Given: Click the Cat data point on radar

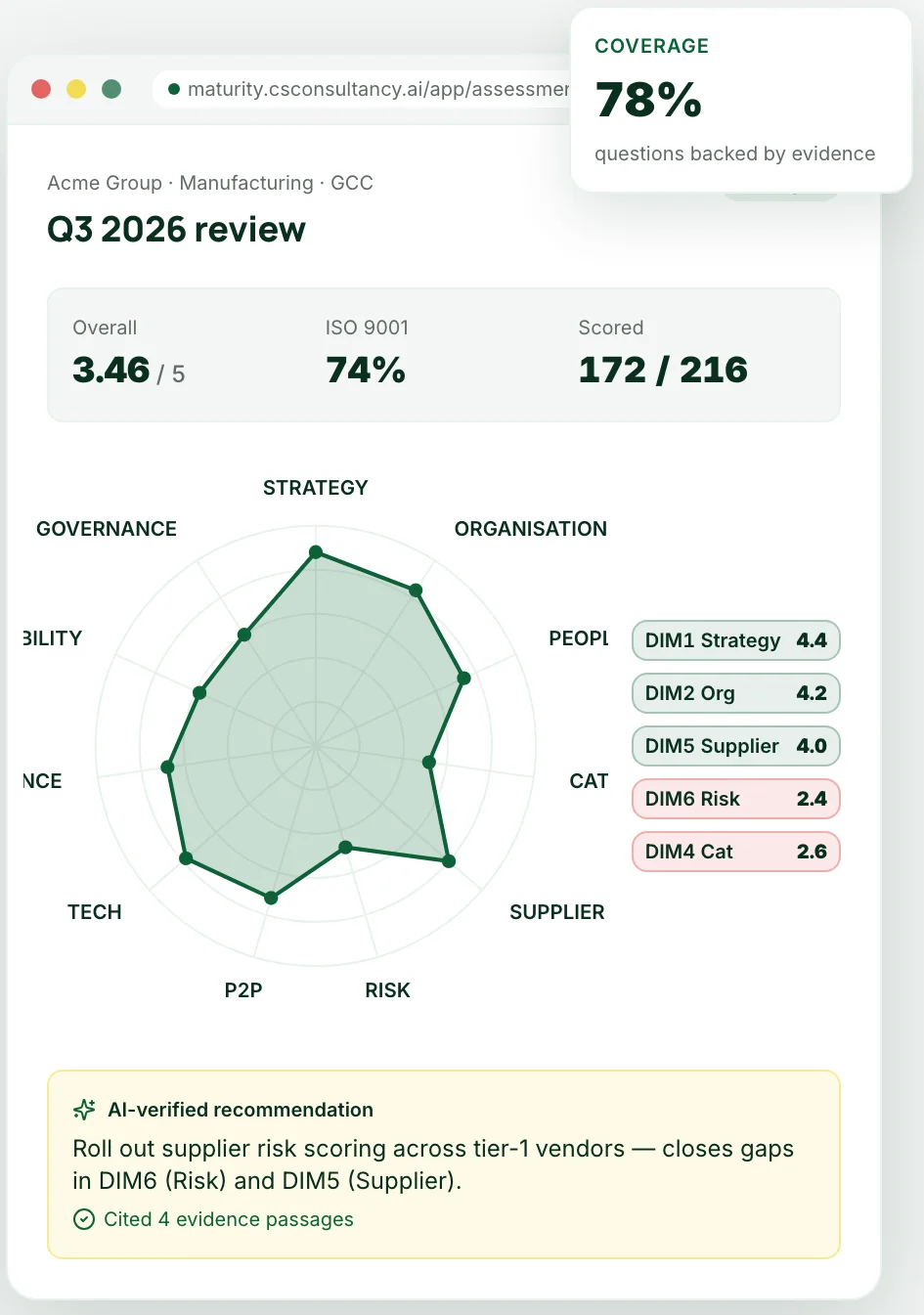Looking at the screenshot, I should pos(428,763).
